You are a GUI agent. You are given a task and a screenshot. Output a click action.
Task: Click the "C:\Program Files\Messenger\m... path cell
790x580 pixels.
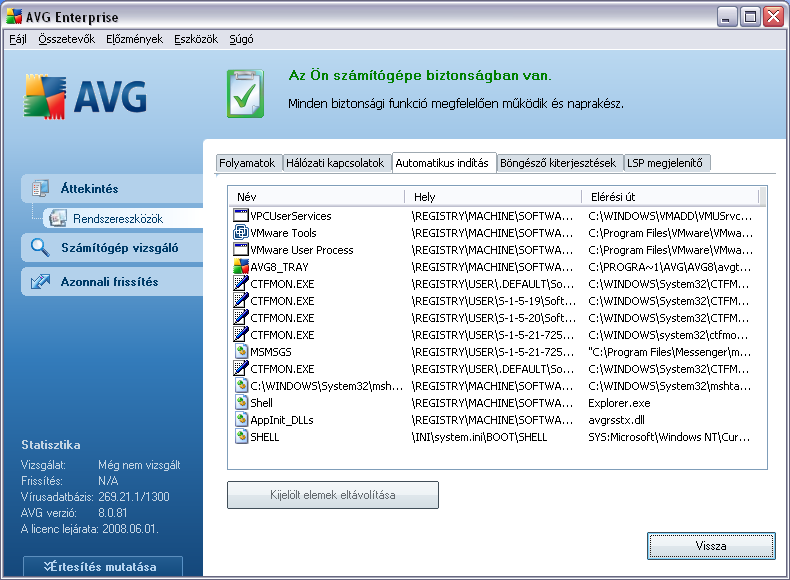pos(670,352)
